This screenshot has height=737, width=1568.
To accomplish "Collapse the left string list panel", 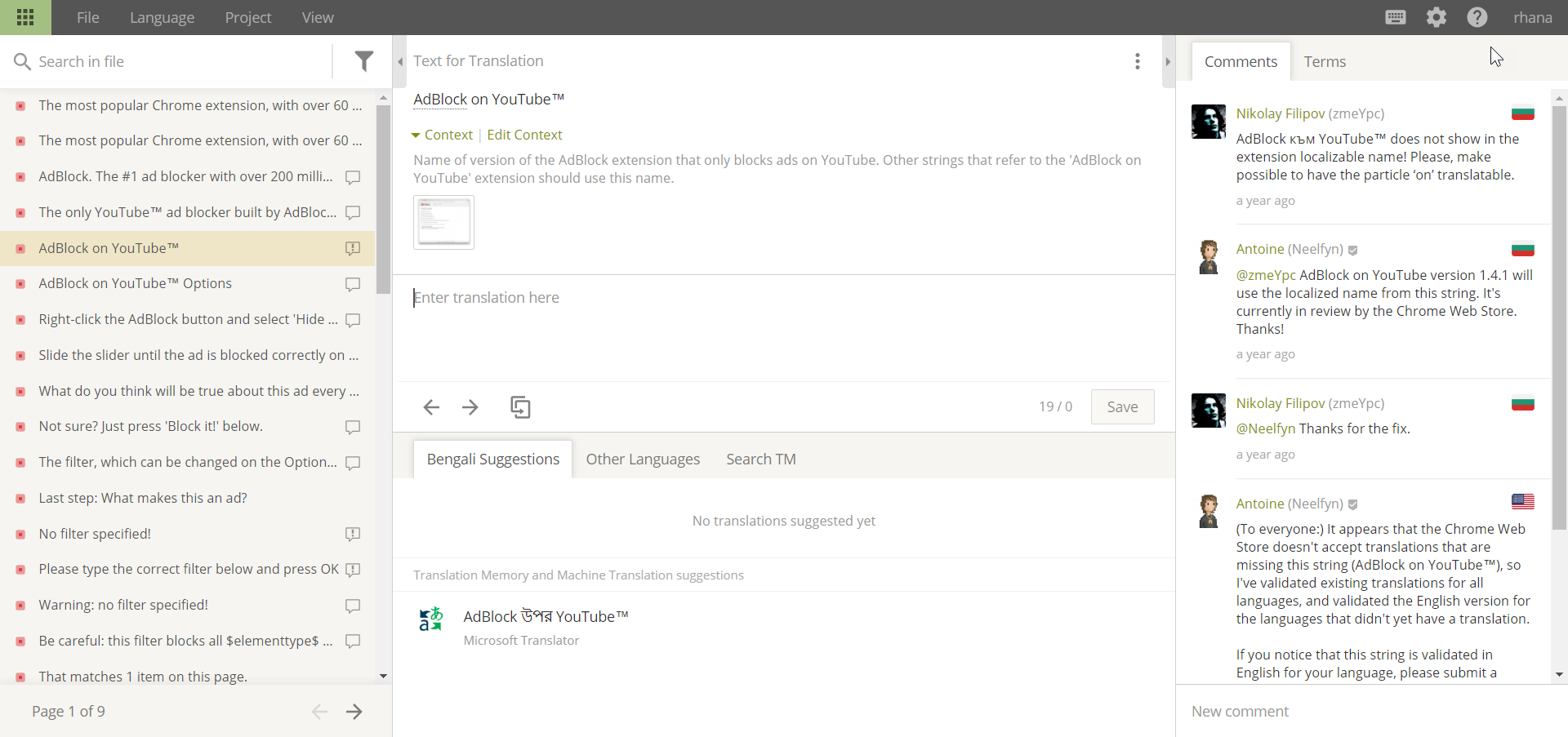I will (x=400, y=61).
